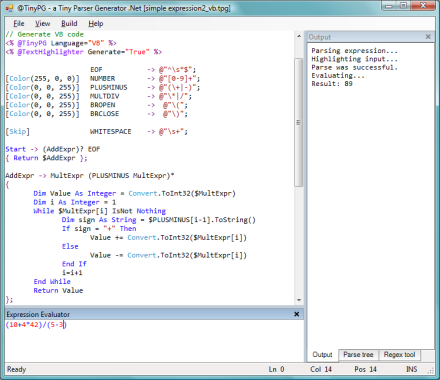The height and width of the screenshot is (380, 440).
Task: Close the Expression Evaluator panel
Action: tap(297, 314)
